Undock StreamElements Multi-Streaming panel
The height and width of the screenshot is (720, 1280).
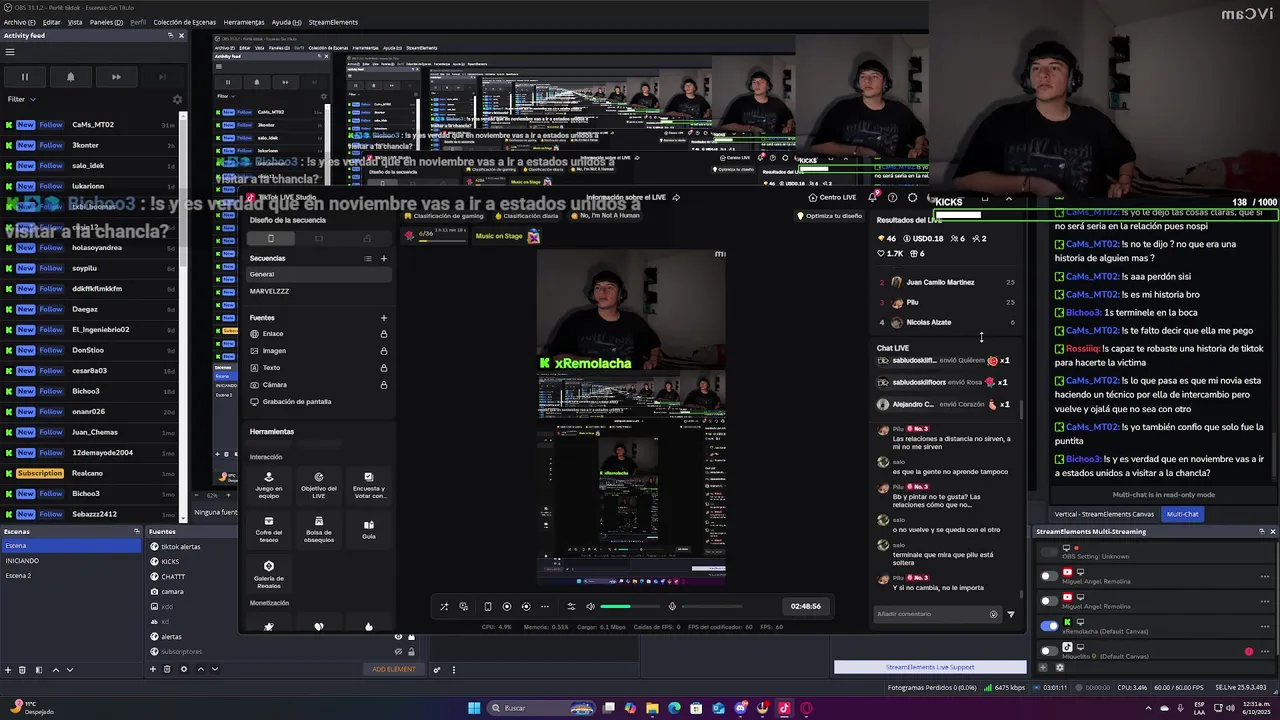click(x=1262, y=531)
